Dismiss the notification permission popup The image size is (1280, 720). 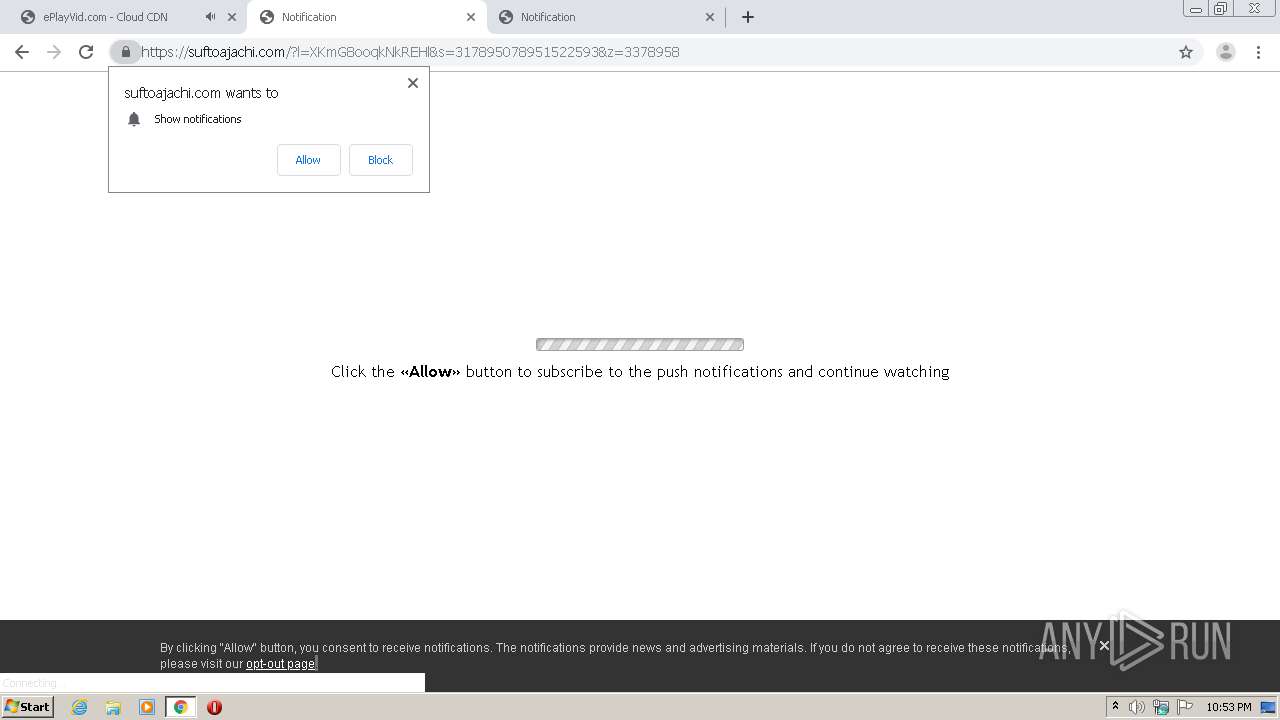pyautogui.click(x=412, y=83)
